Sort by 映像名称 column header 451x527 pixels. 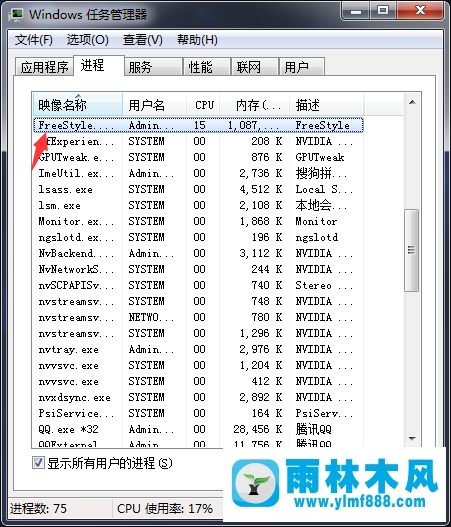(78, 105)
